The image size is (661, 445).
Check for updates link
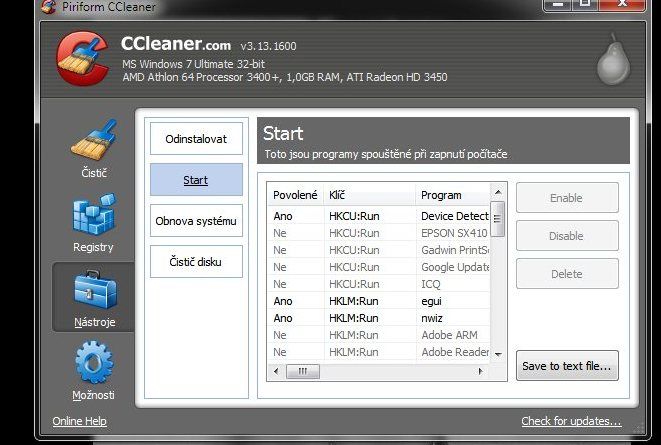pyautogui.click(x=571, y=421)
